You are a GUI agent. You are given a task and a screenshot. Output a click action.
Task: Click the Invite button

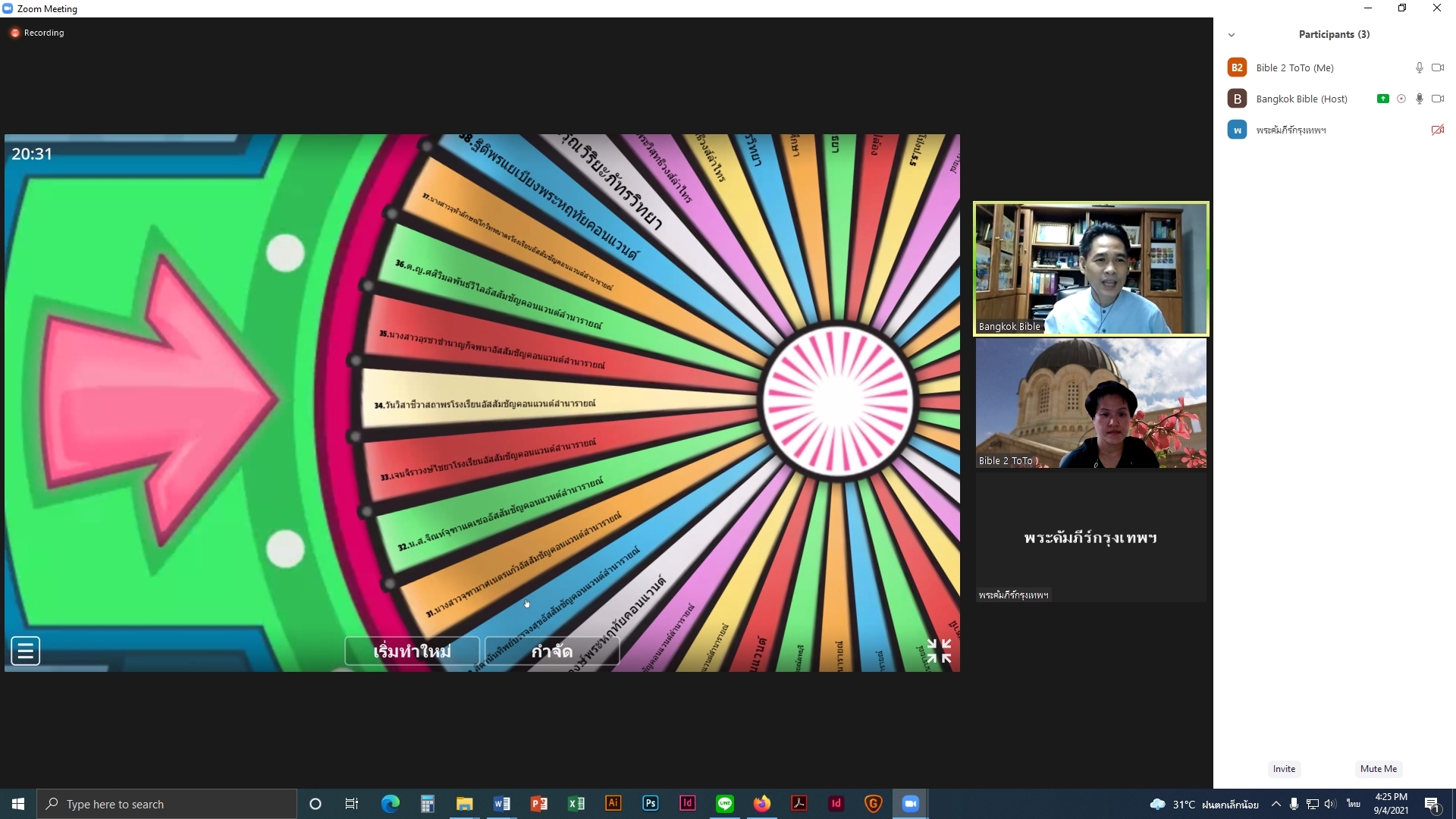1284,769
